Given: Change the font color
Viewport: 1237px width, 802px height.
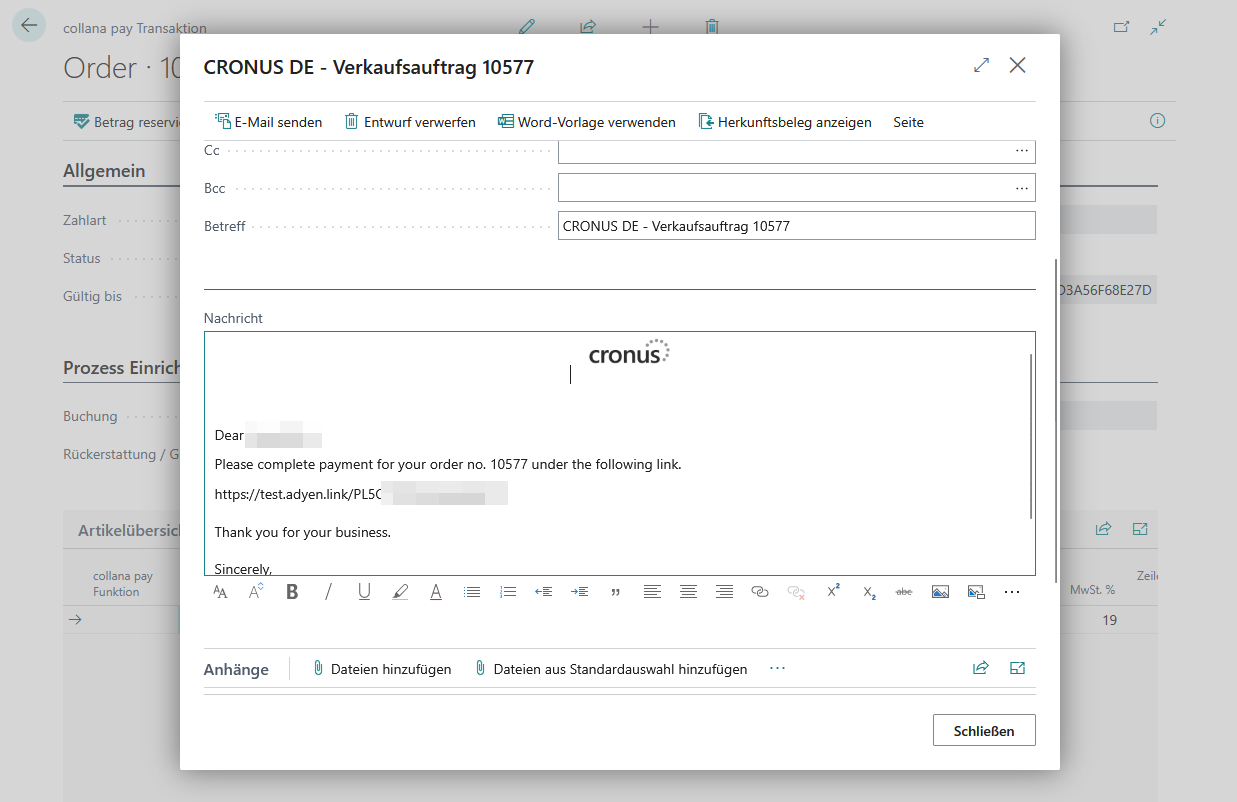Looking at the screenshot, I should (436, 592).
